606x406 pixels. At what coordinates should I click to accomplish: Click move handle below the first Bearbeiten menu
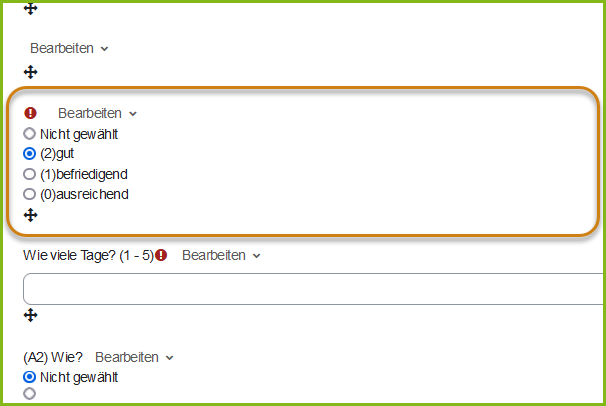coord(31,72)
